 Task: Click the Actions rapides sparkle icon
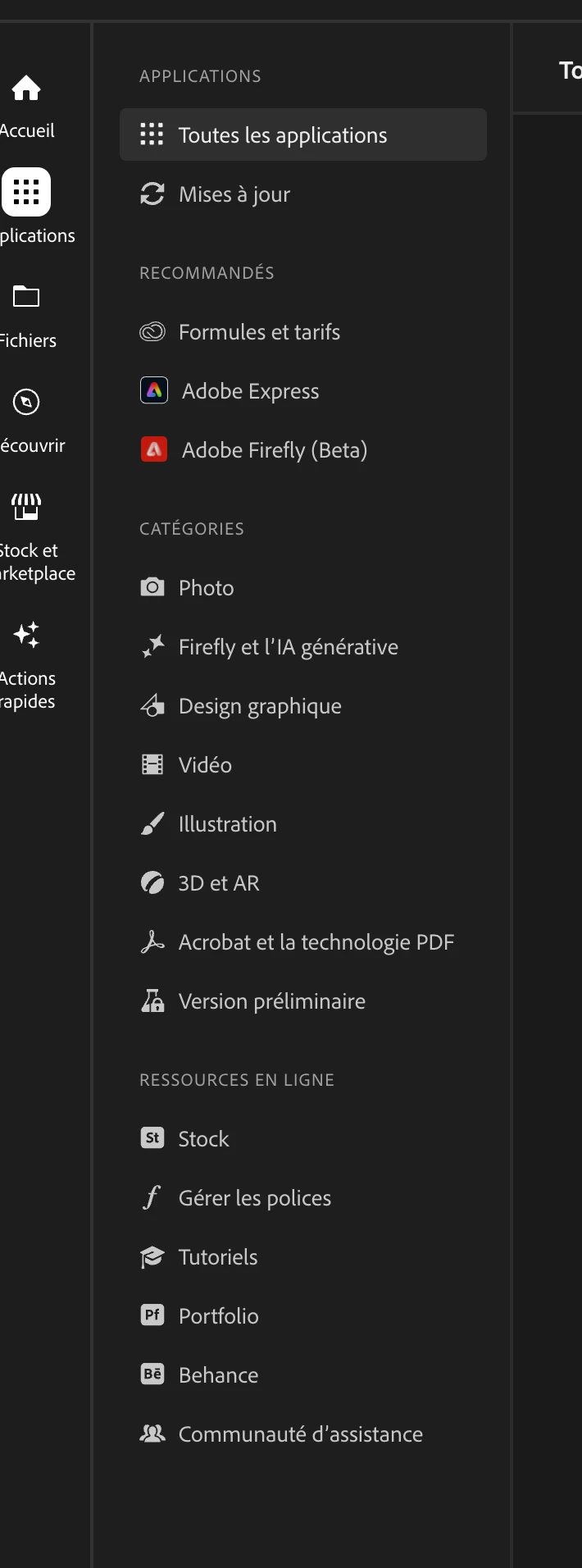(26, 634)
